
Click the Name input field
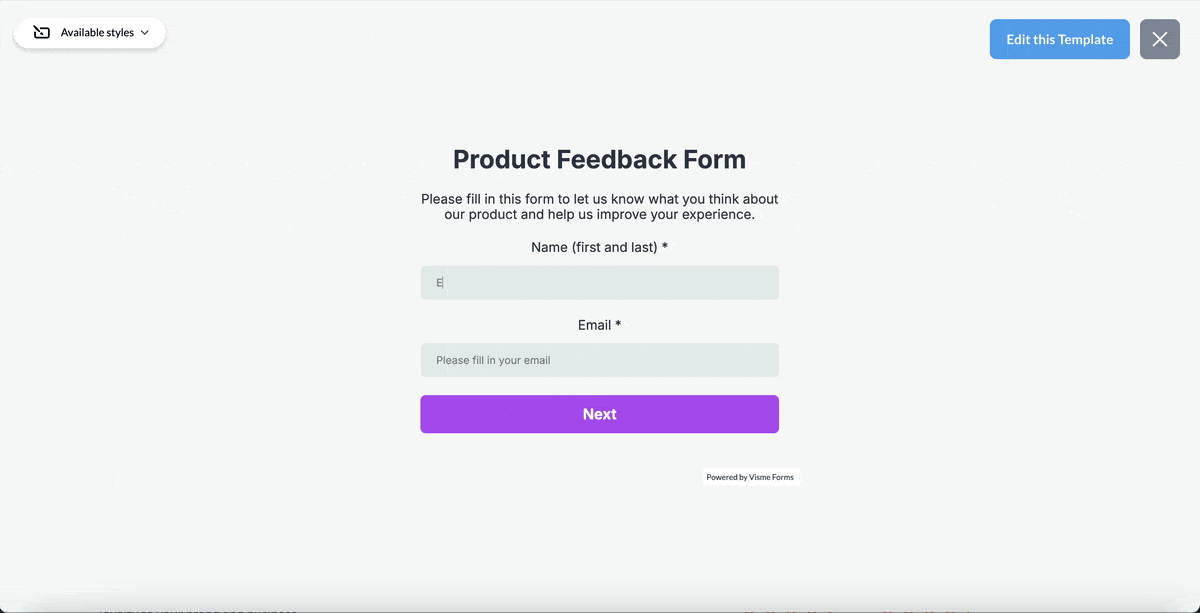click(599, 282)
